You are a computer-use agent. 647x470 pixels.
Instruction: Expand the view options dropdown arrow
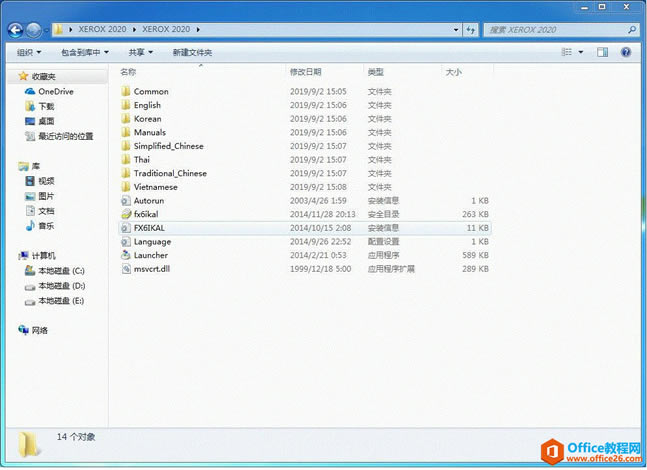pyautogui.click(x=581, y=52)
